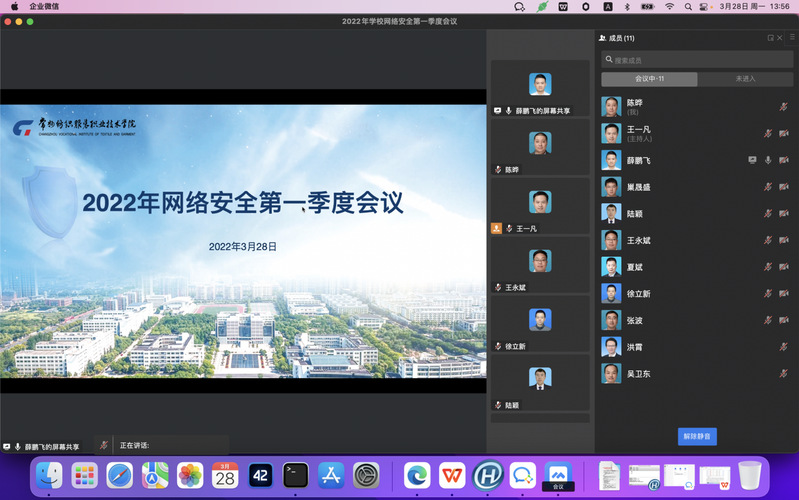Click the Wi-Fi icon in menu bar
This screenshot has width=799, height=500.
pos(670,6)
